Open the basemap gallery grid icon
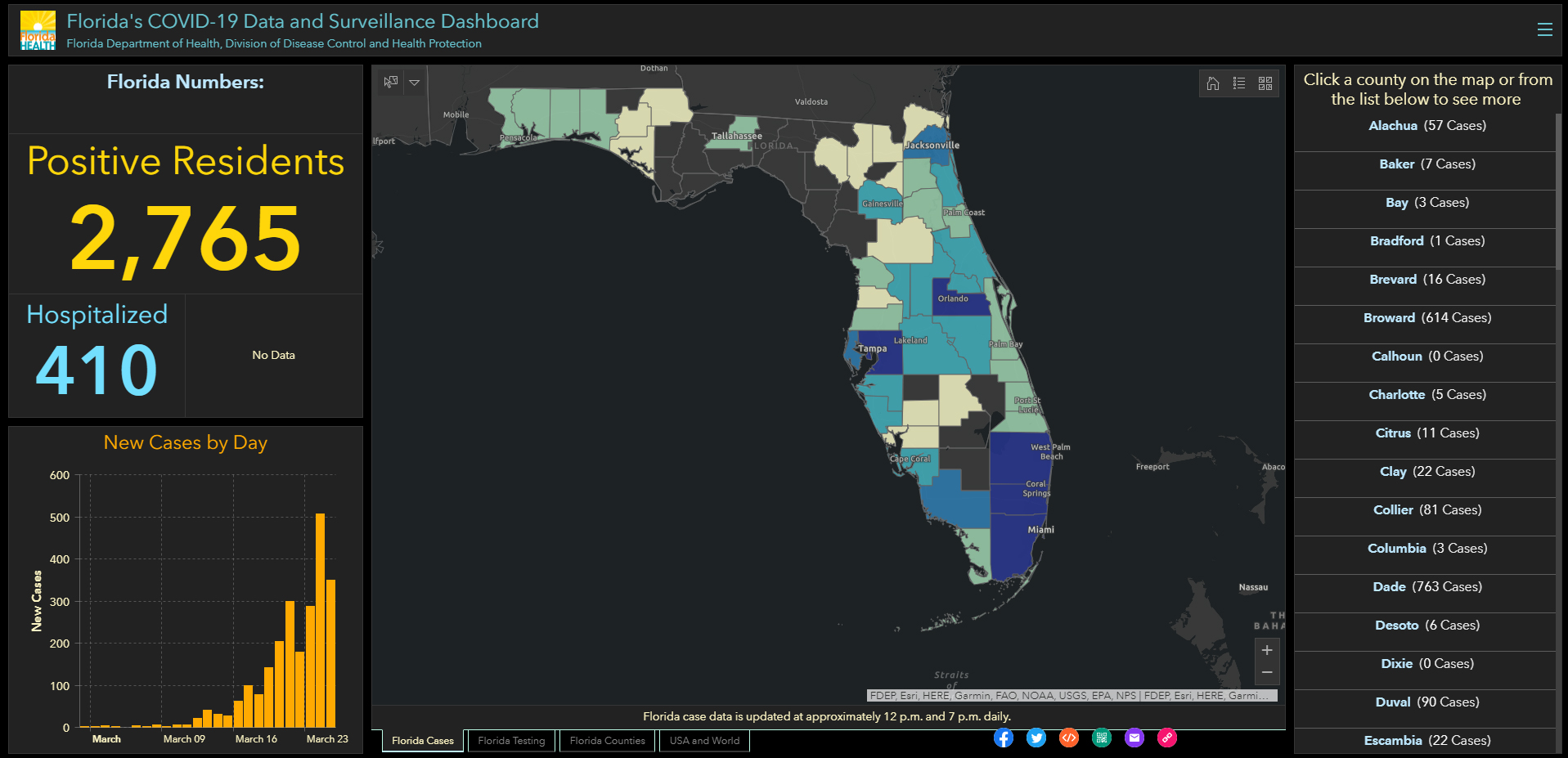The image size is (1568, 758). tap(1265, 83)
